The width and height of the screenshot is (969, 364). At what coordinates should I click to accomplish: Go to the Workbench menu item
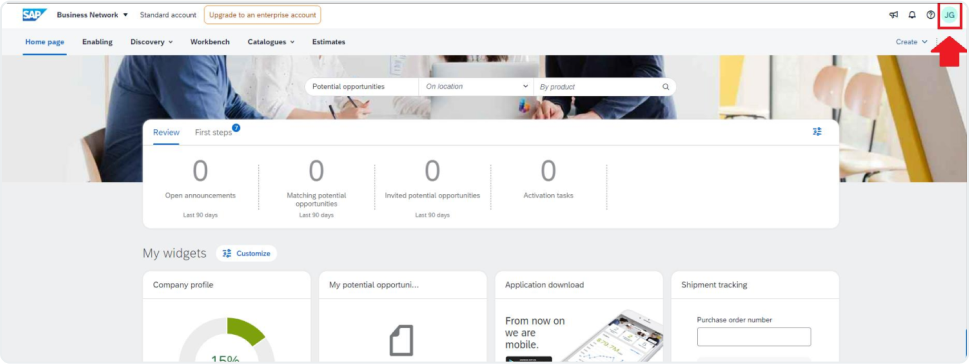[210, 42]
